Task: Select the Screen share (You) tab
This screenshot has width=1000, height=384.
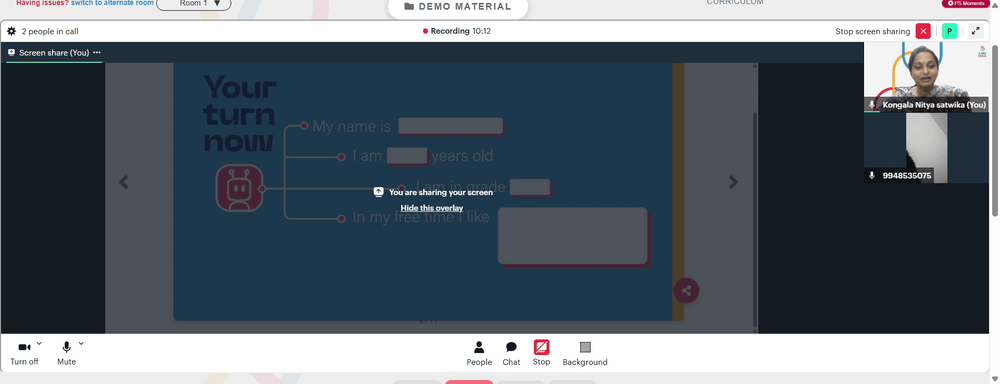Action: pyautogui.click(x=54, y=52)
